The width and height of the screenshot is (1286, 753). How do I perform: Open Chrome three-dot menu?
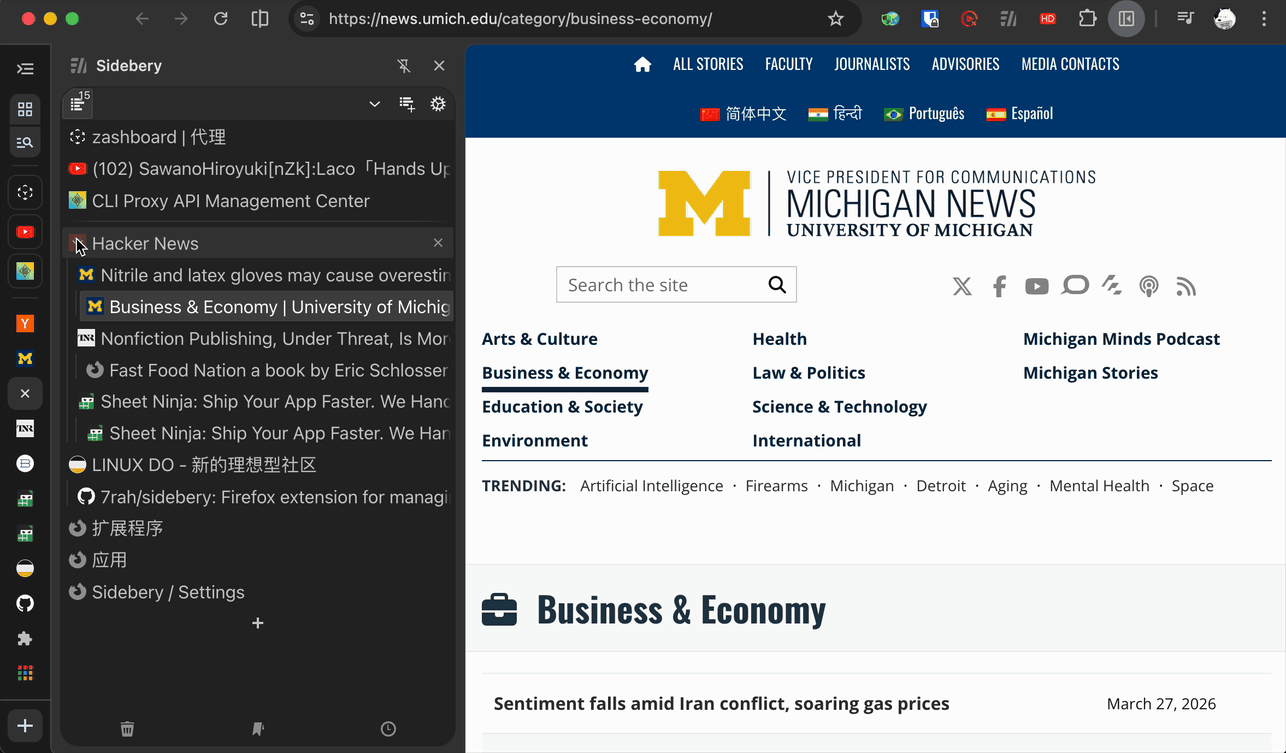[x=1262, y=19]
